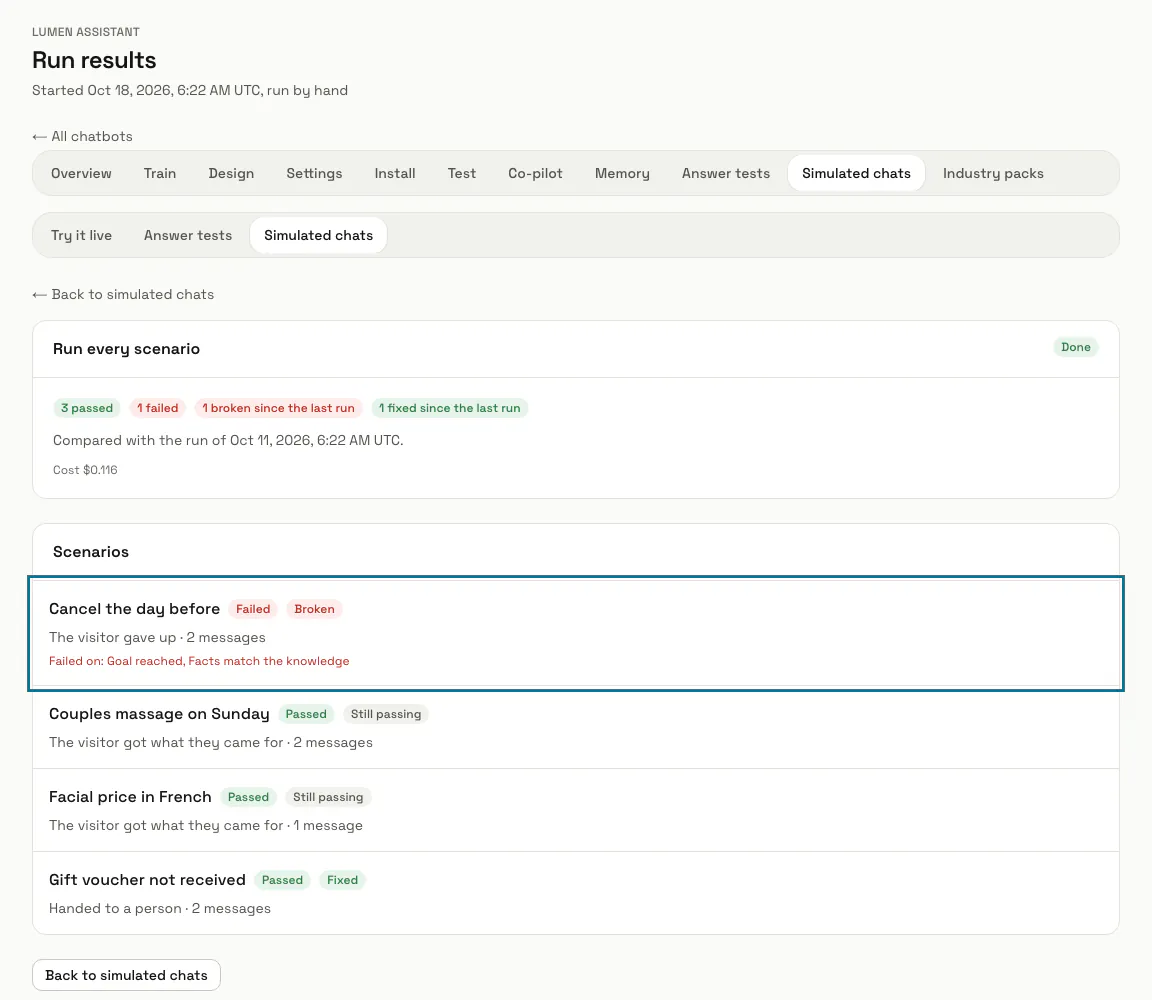Select Simulated chats in the main tab bar
This screenshot has height=1000, width=1152.
pos(857,173)
